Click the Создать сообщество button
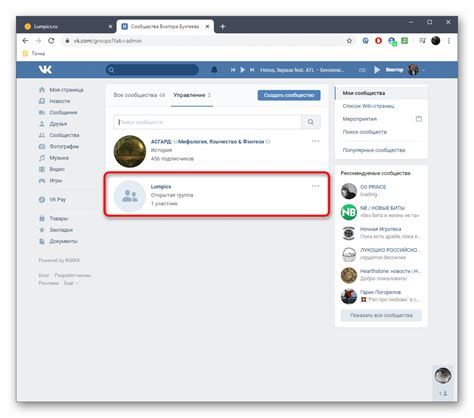 pyautogui.click(x=289, y=95)
